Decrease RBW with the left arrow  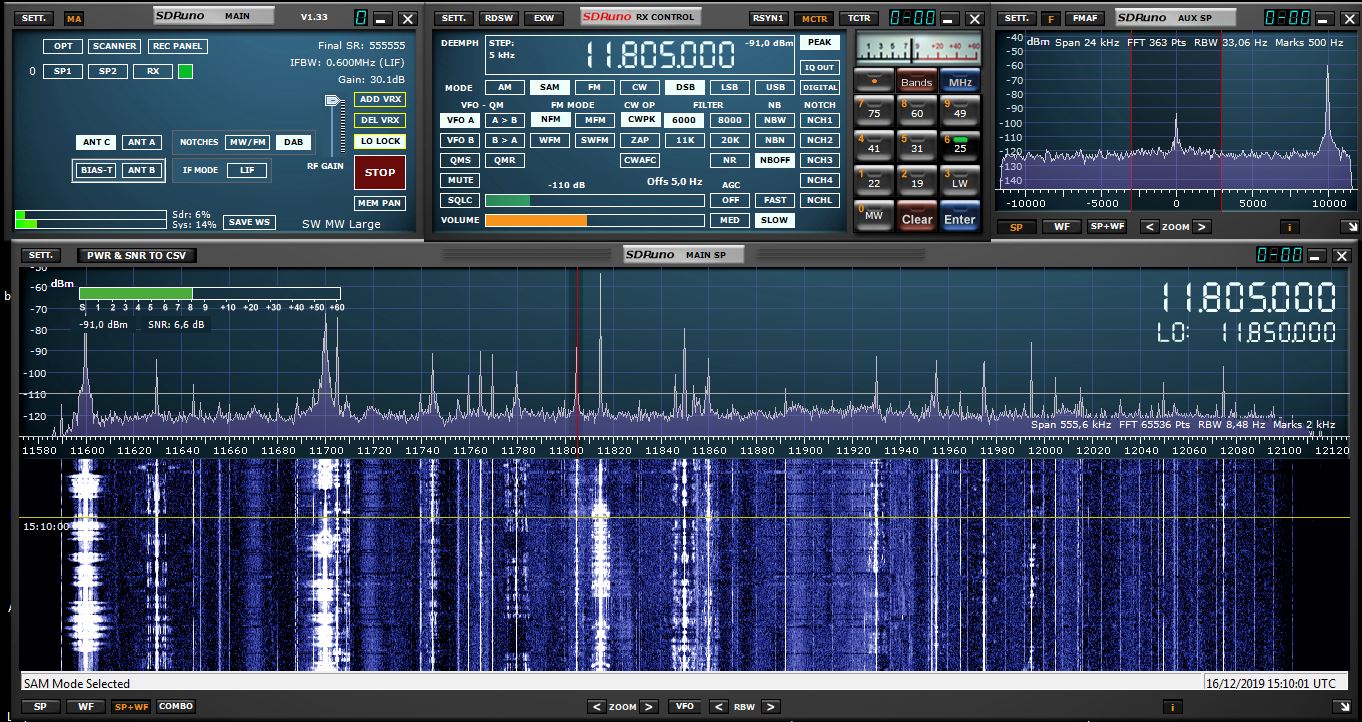(x=717, y=707)
